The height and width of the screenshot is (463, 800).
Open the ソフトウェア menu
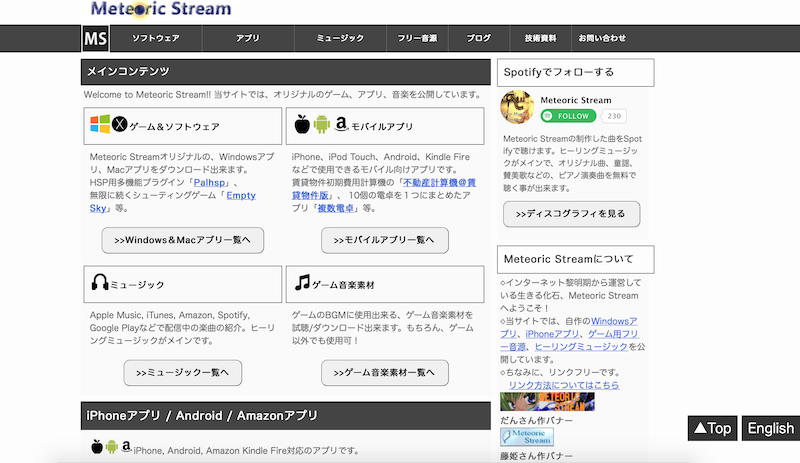(x=156, y=38)
